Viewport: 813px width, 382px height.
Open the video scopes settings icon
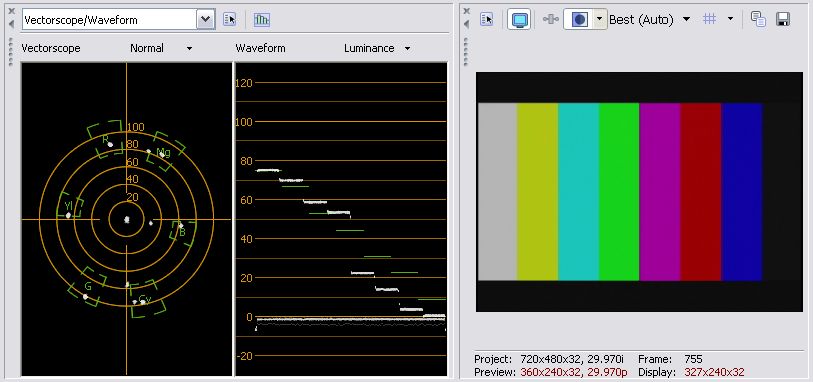(x=229, y=20)
